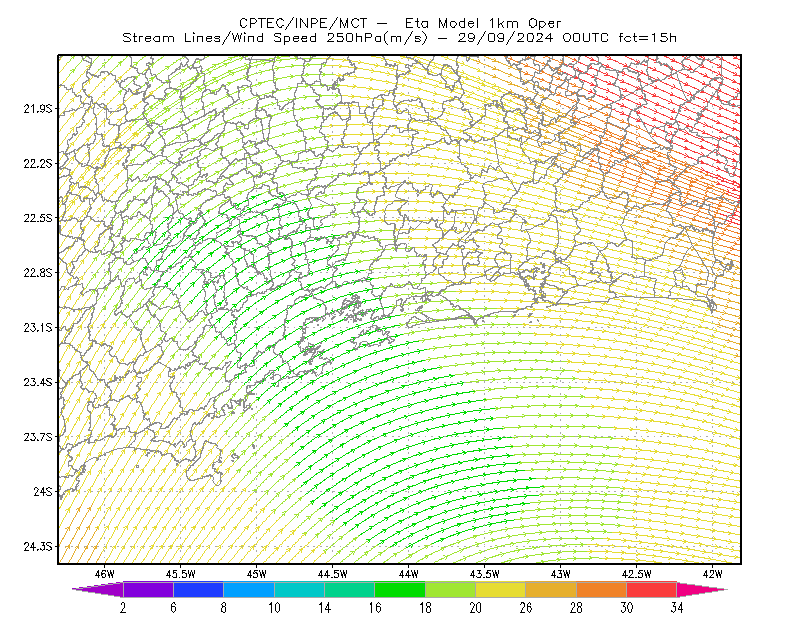Click the cyan swatch between 10 and 14
The image size is (800, 618).
[299, 589]
